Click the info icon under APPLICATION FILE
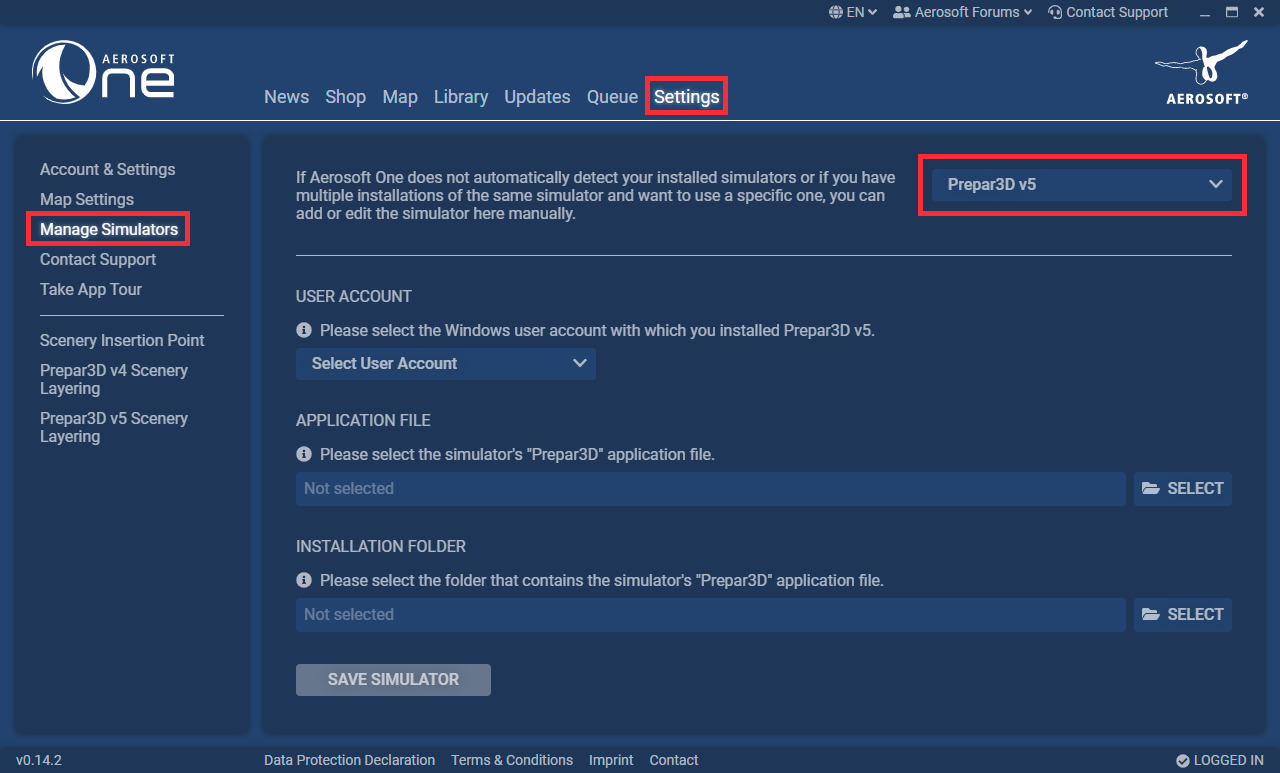Image resolution: width=1280 pixels, height=773 pixels. 304,454
